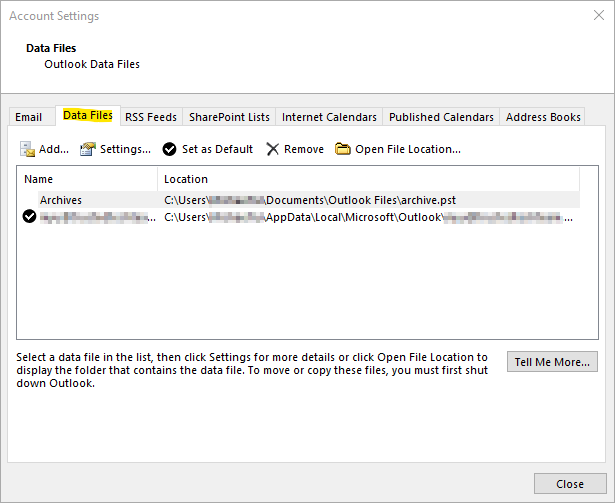Click the Open File Location folder icon

(342, 149)
